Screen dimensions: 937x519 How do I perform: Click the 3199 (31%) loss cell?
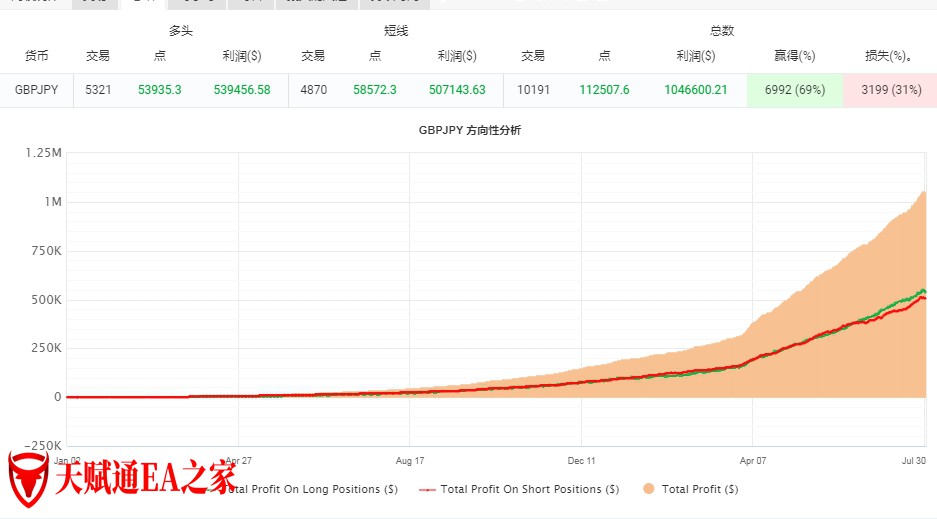tap(889, 90)
